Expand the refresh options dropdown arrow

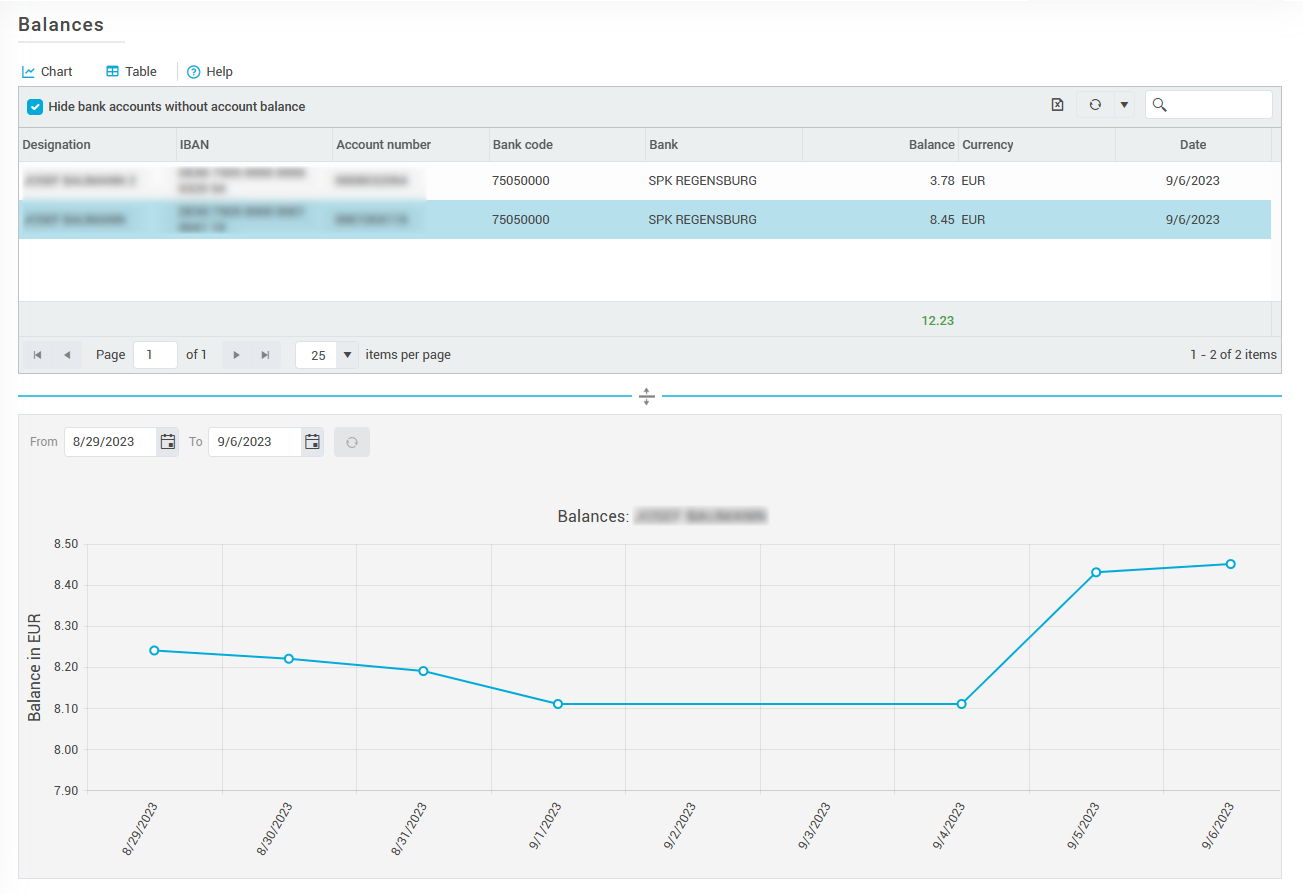(1123, 105)
